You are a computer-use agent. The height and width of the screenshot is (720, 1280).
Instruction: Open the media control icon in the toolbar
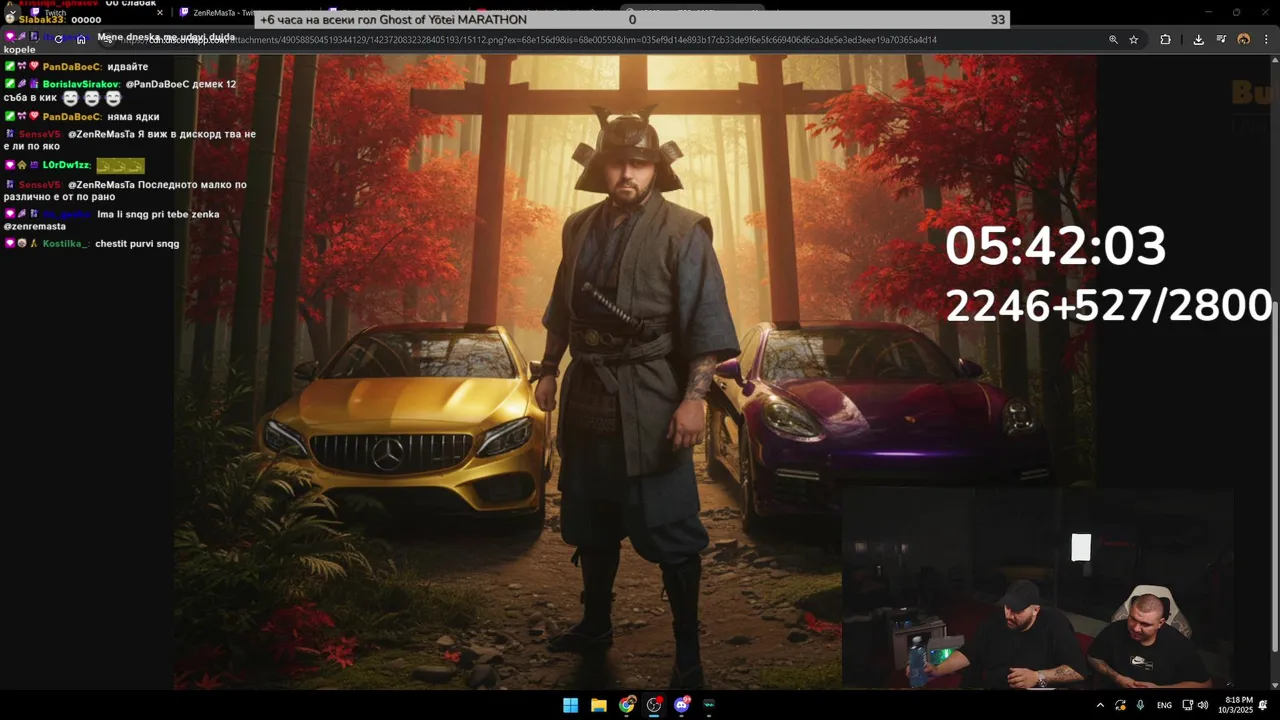[1221, 40]
